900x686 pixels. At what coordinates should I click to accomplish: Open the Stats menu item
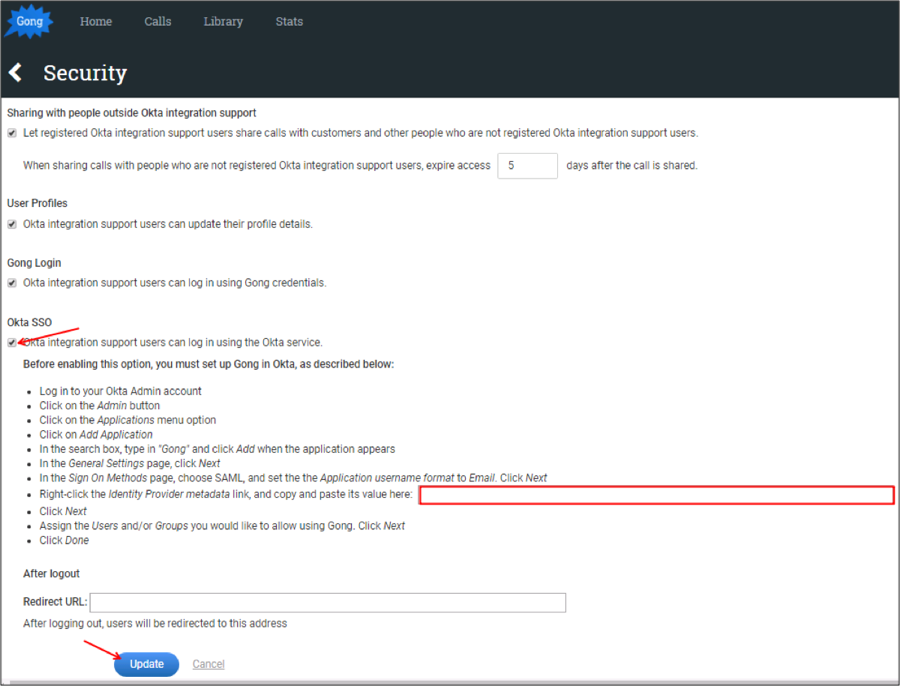(x=289, y=21)
